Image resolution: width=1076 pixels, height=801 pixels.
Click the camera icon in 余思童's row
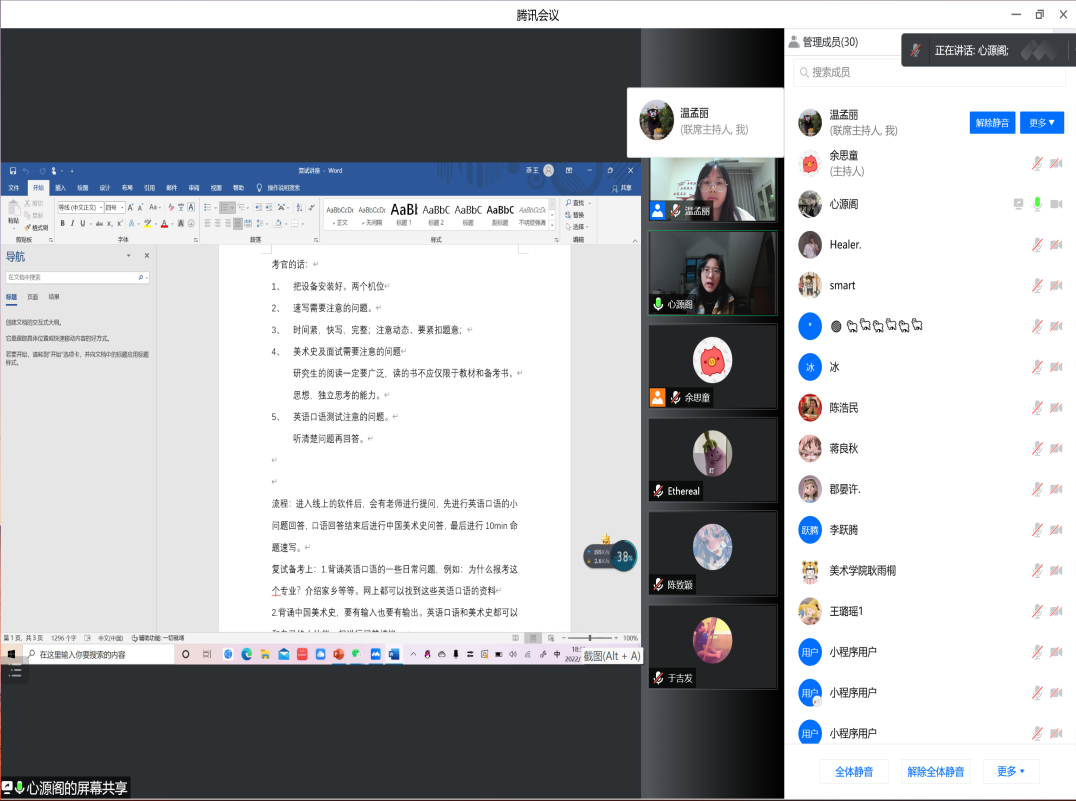coord(1055,163)
